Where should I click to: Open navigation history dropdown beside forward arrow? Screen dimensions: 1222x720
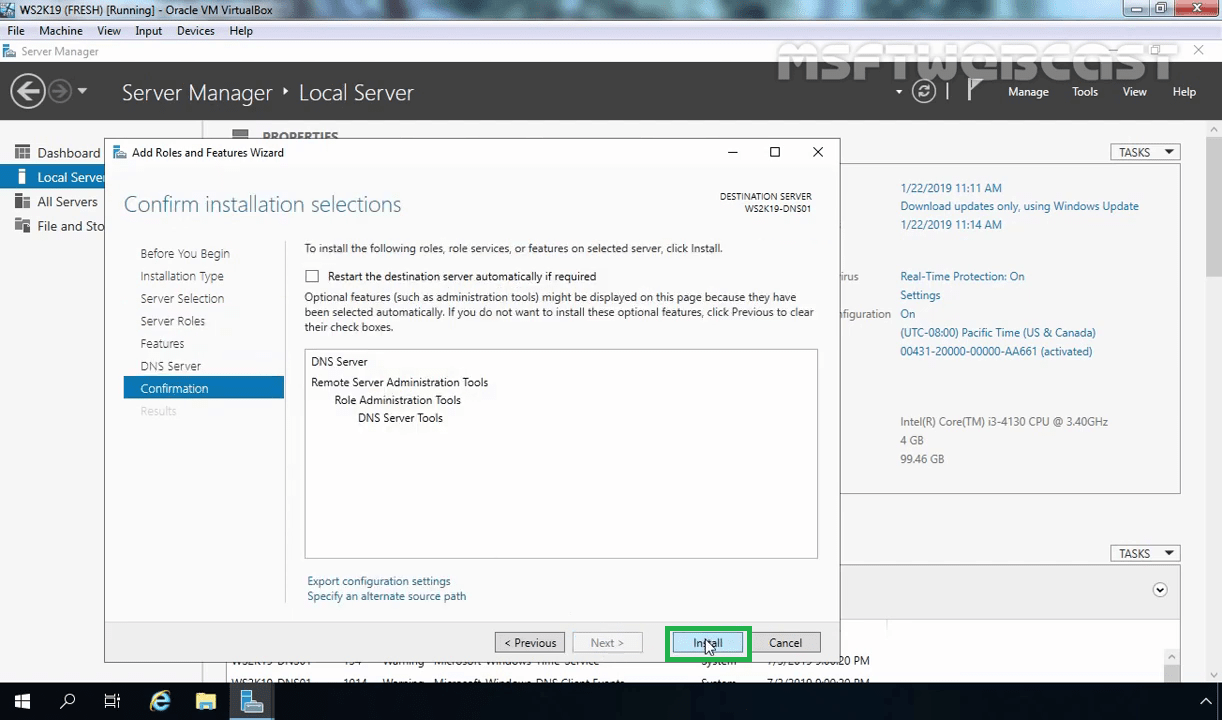pos(82,91)
